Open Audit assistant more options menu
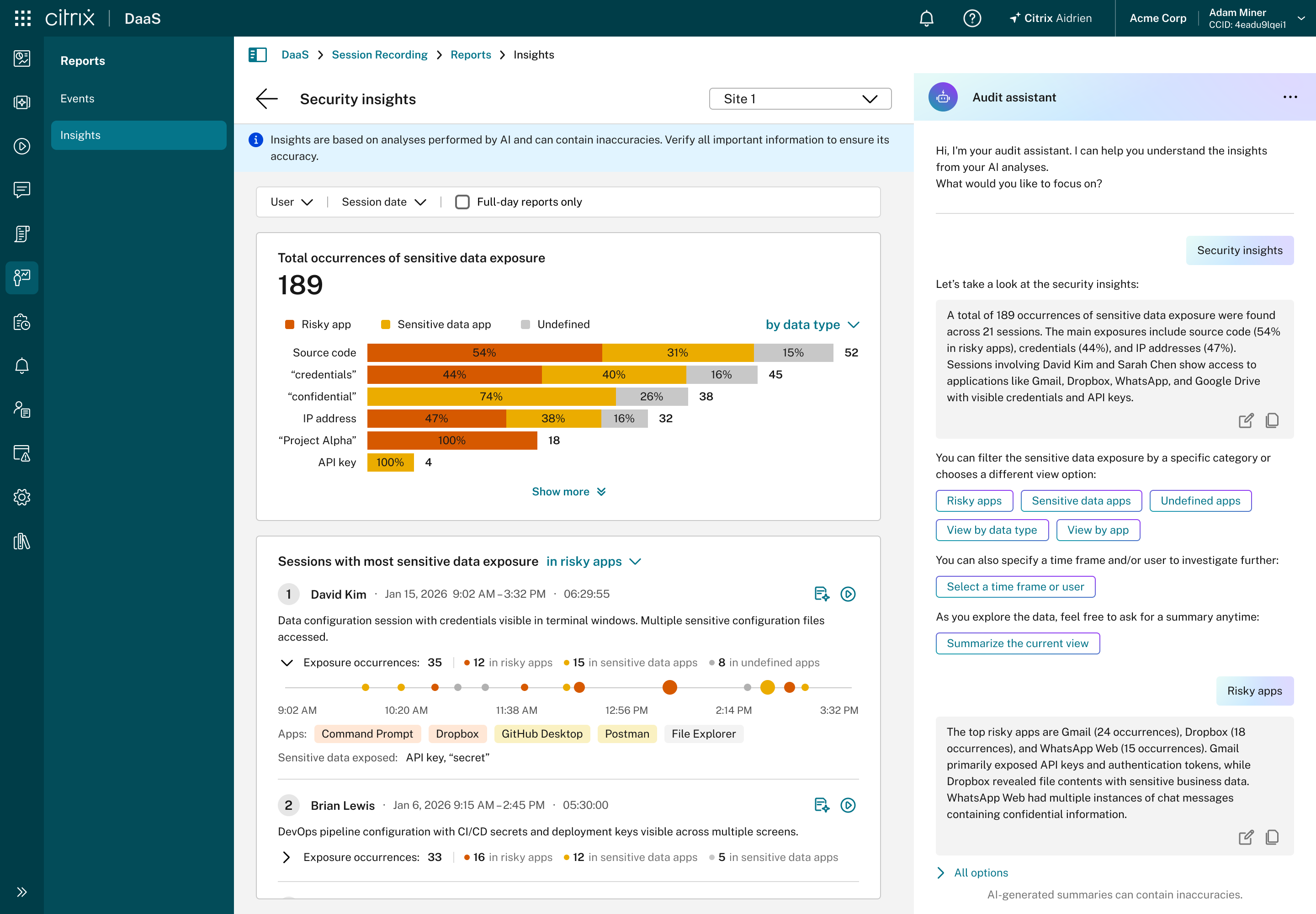This screenshot has height=914, width=1316. click(x=1289, y=97)
